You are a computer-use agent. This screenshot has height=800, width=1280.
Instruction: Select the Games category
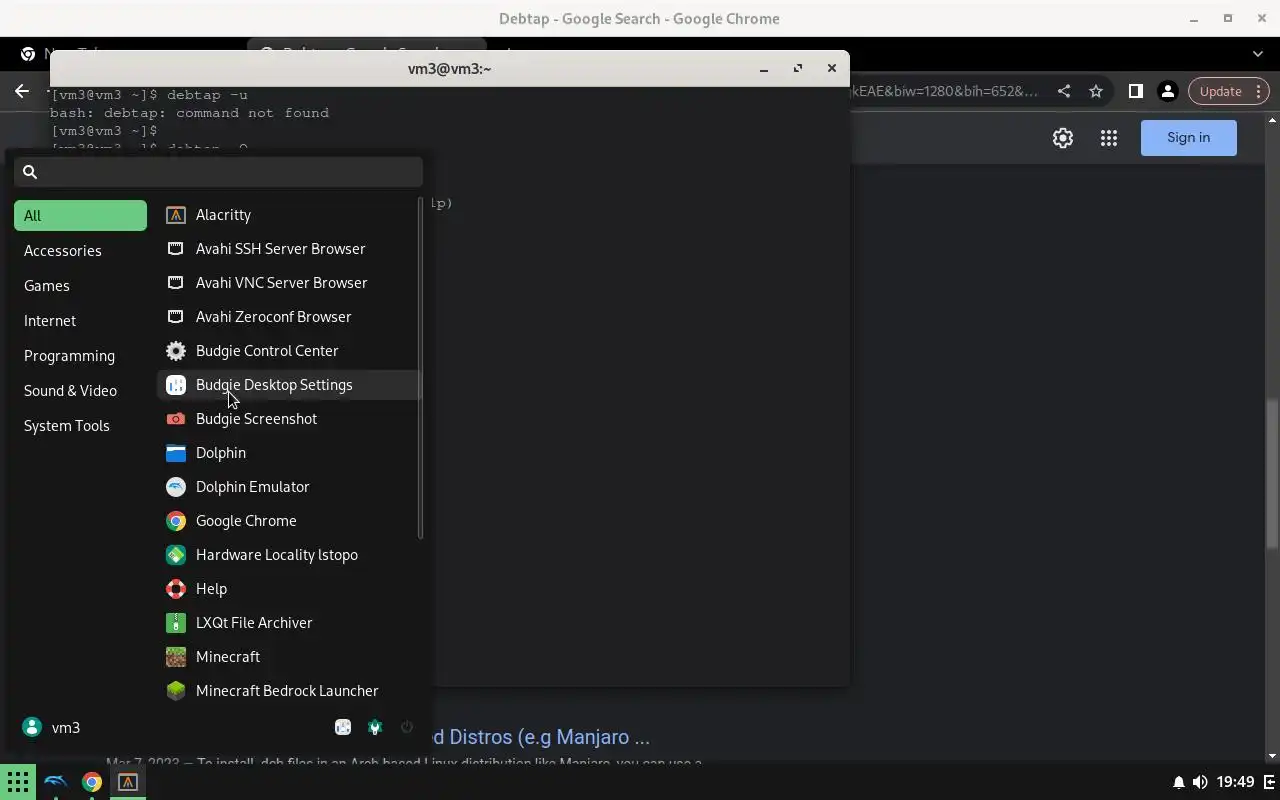[80, 286]
